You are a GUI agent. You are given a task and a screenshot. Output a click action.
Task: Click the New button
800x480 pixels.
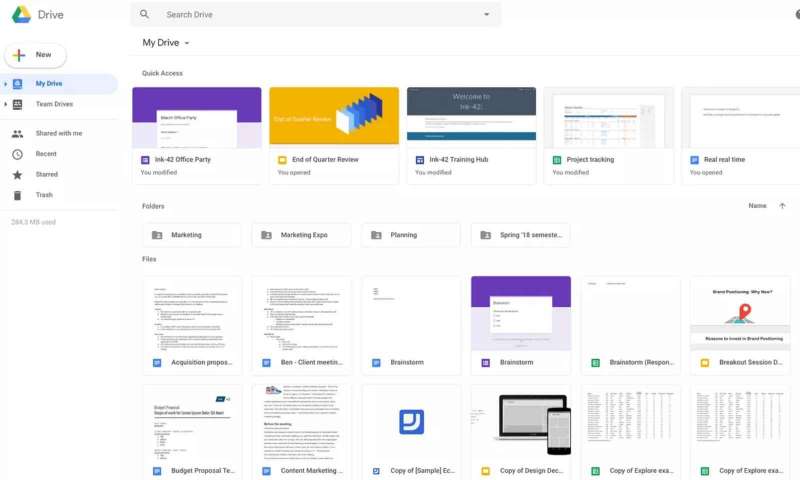(36, 55)
